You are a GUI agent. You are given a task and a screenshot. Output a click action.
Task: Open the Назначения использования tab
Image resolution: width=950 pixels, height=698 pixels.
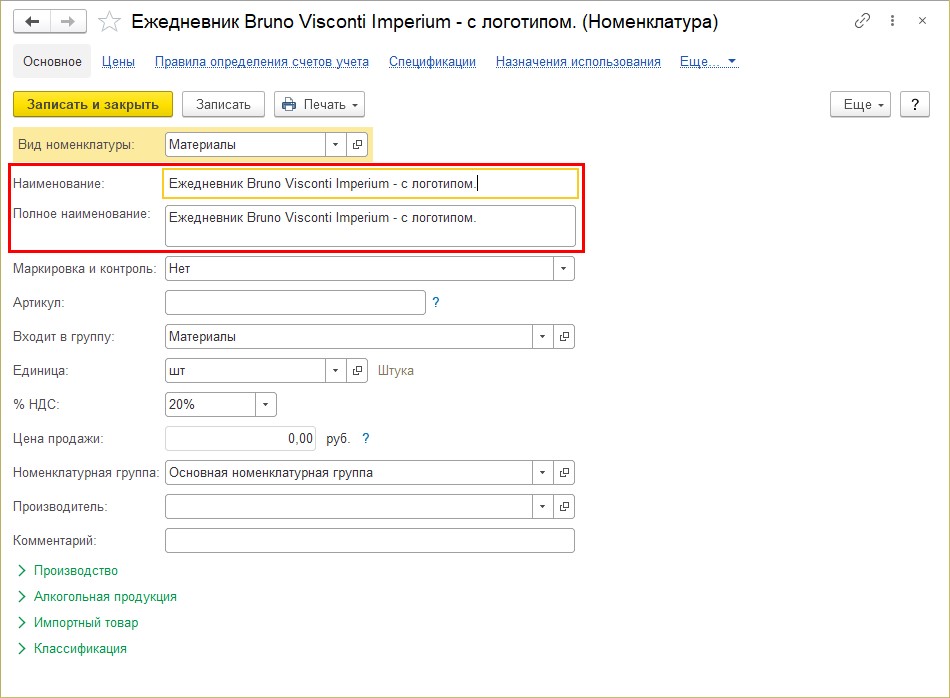[x=578, y=62]
